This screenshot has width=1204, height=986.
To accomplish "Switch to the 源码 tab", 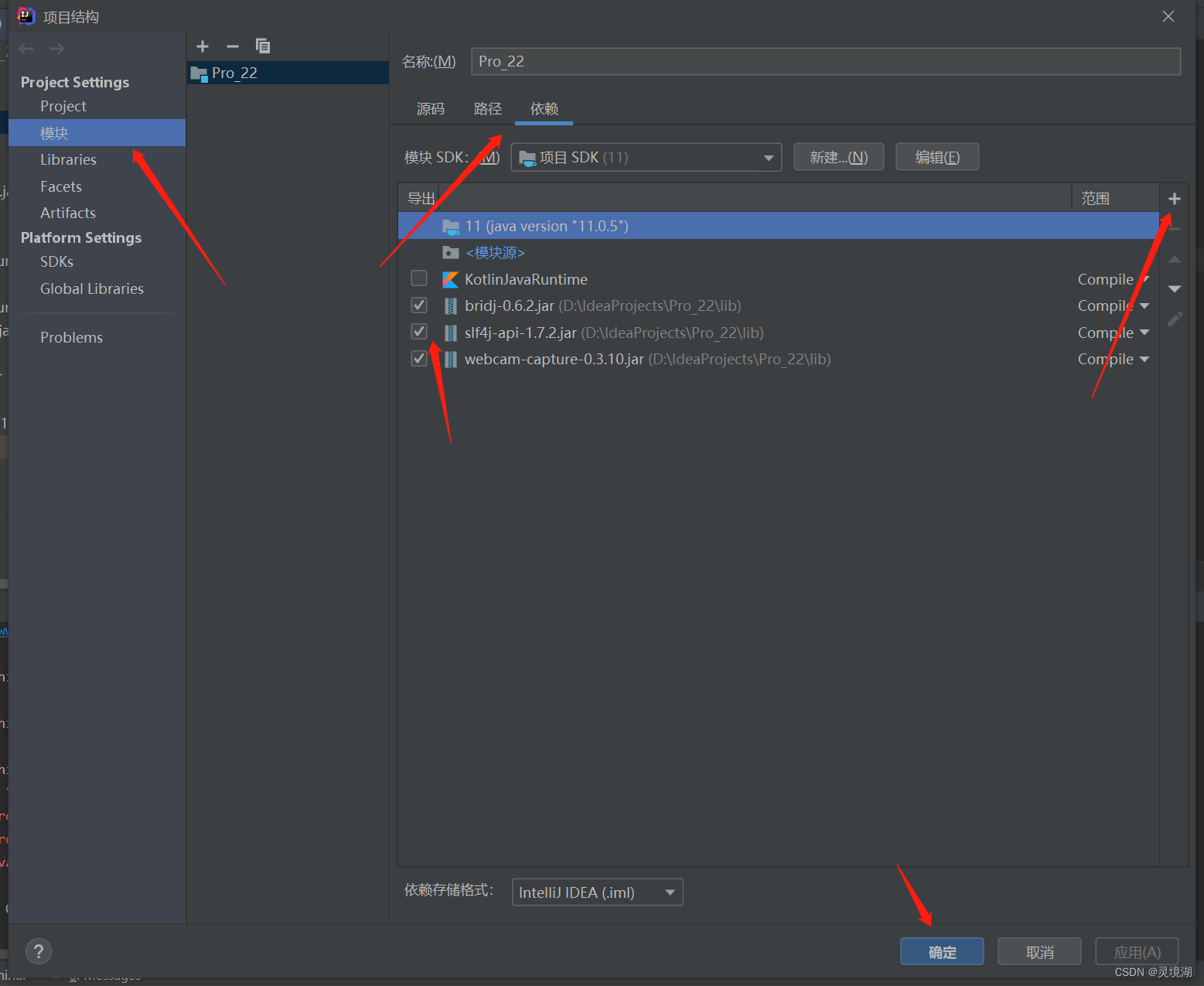I will [x=431, y=109].
